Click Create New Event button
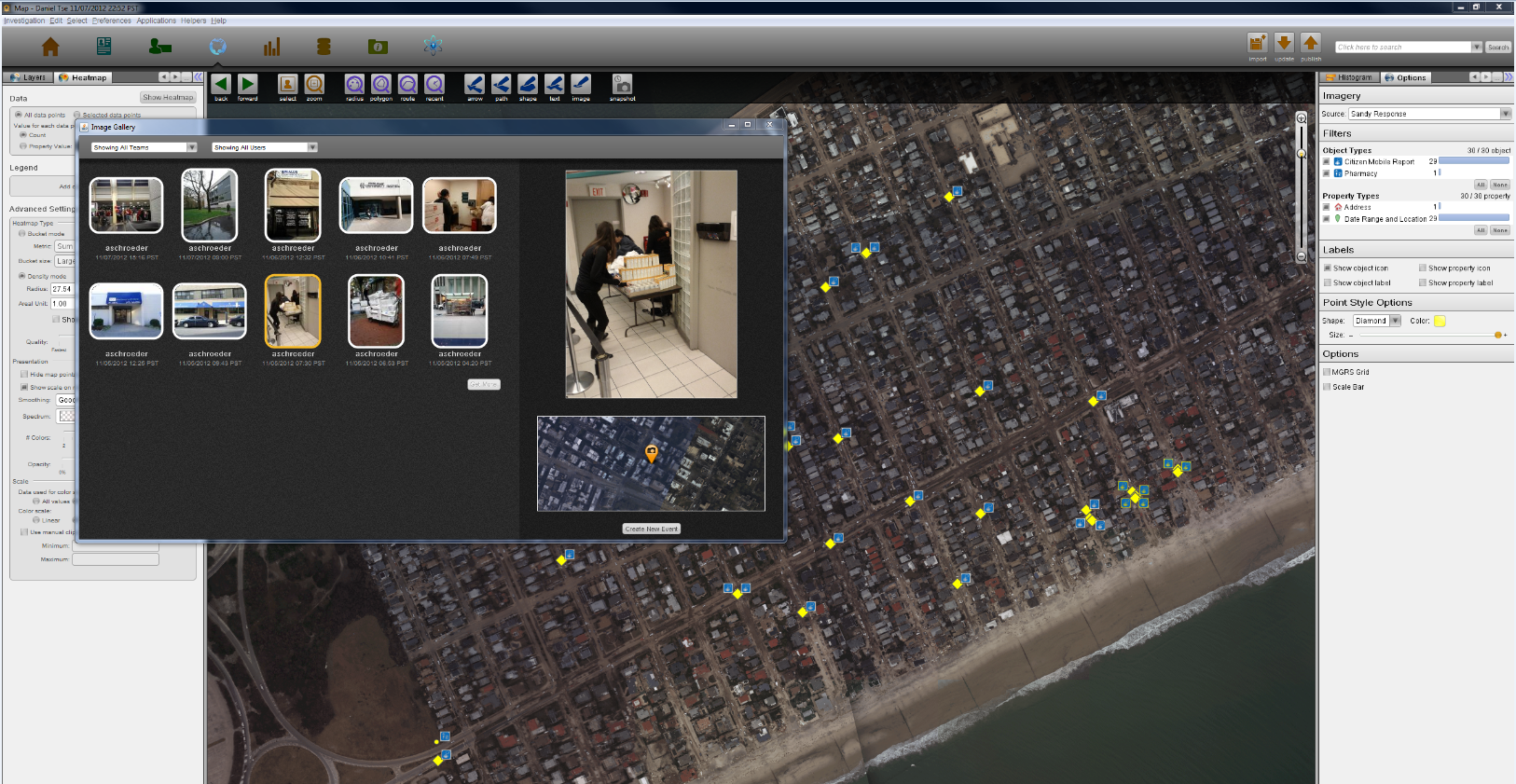The width and height of the screenshot is (1516, 784). [651, 529]
